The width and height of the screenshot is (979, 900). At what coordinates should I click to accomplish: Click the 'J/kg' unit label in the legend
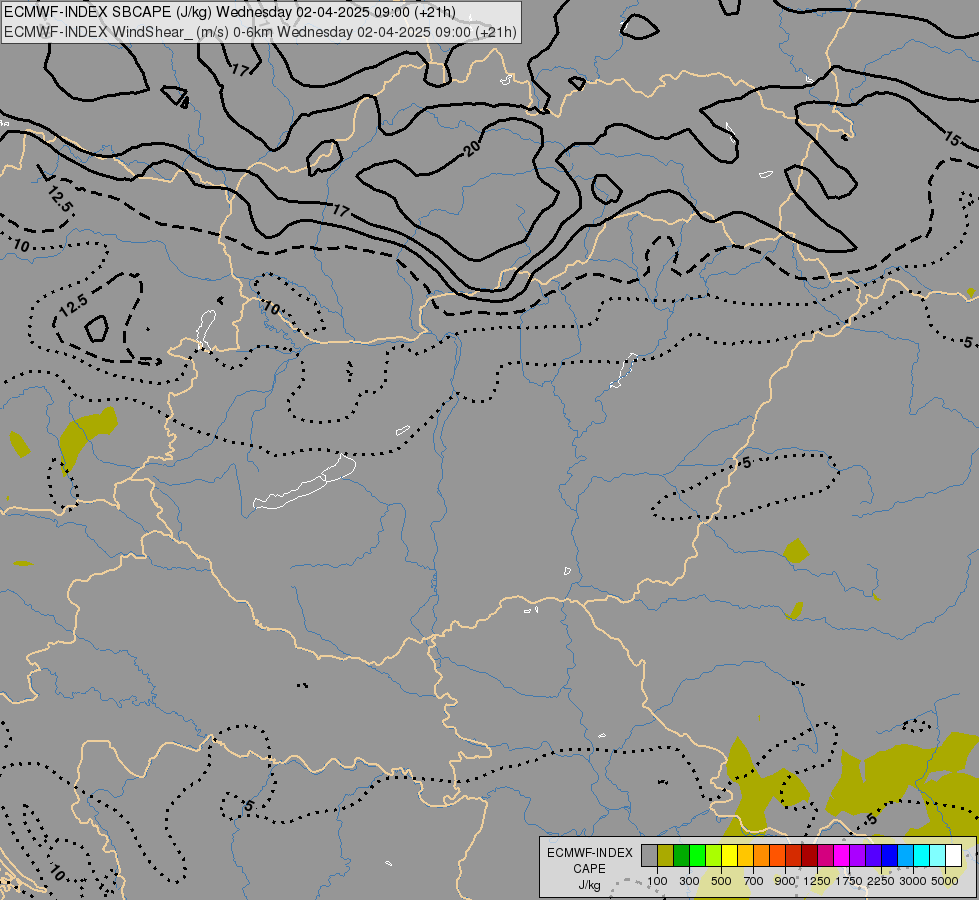coord(589,885)
